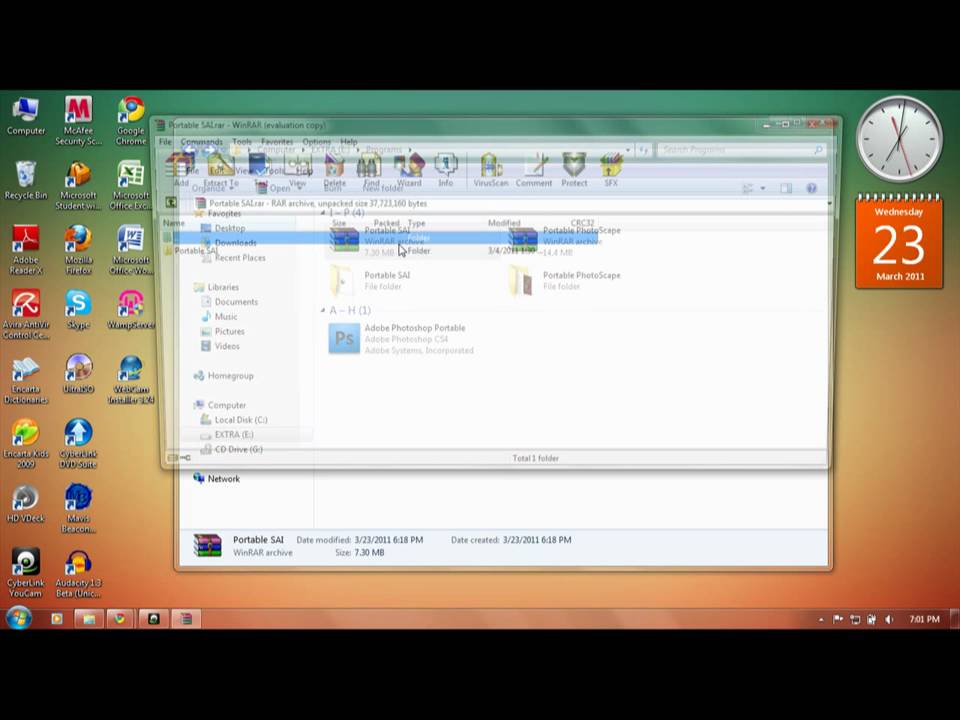The image size is (960, 720).
Task: Click the SFX icon in WinRAR toolbar
Action: coord(611,170)
